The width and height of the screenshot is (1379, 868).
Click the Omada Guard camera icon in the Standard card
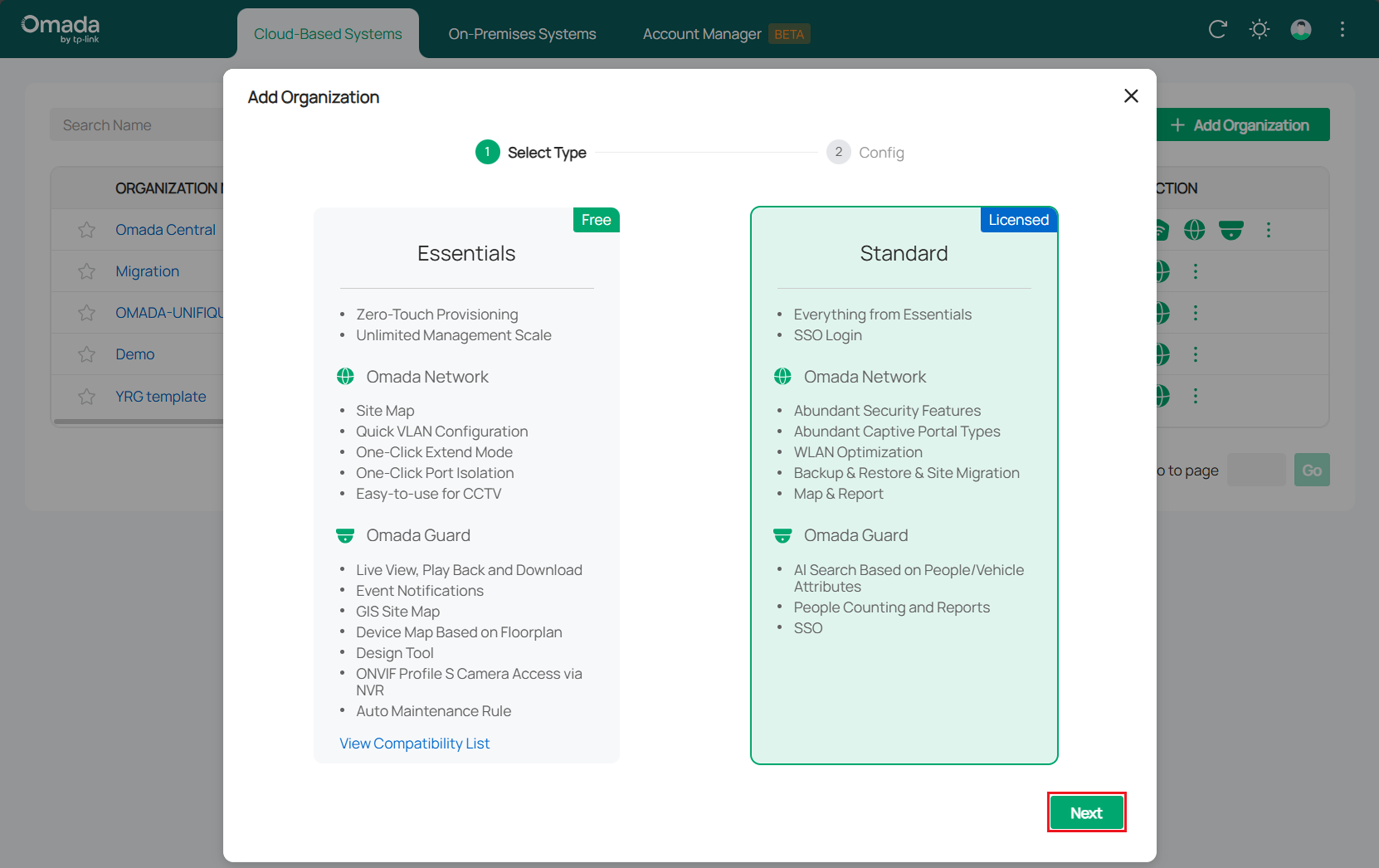point(782,535)
